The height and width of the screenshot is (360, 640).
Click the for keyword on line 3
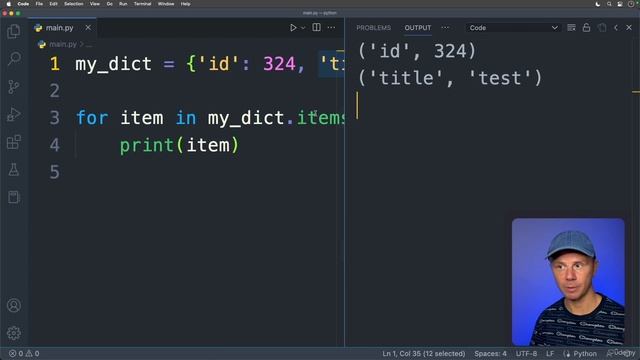[x=92, y=118]
